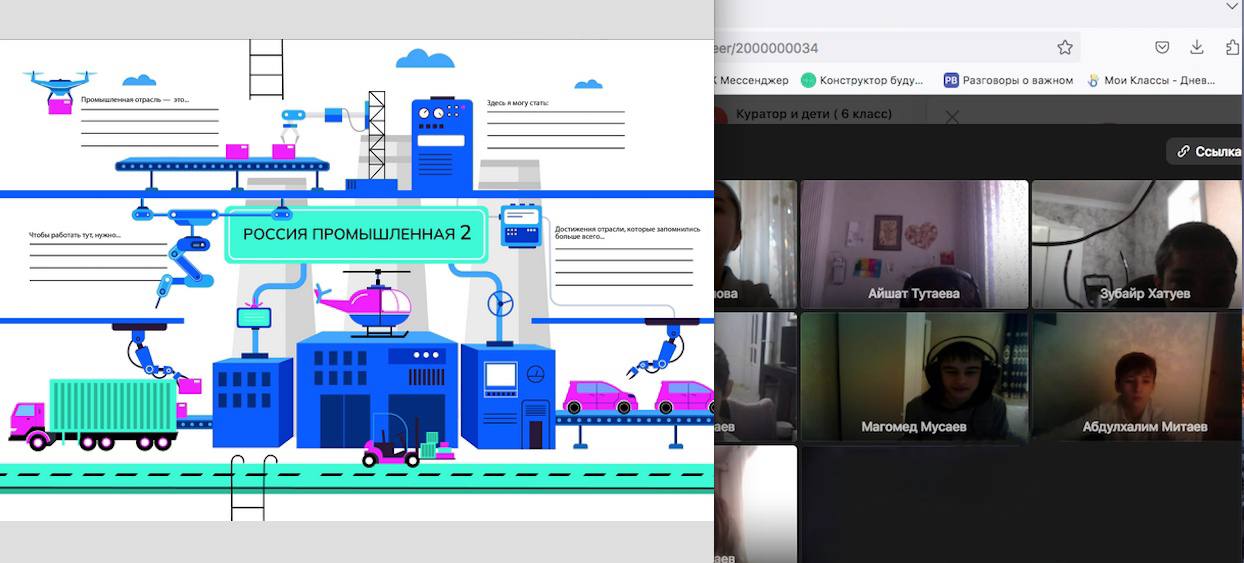Expand the tab list chevron
This screenshot has height=563, width=1244.
pos(1231,6)
